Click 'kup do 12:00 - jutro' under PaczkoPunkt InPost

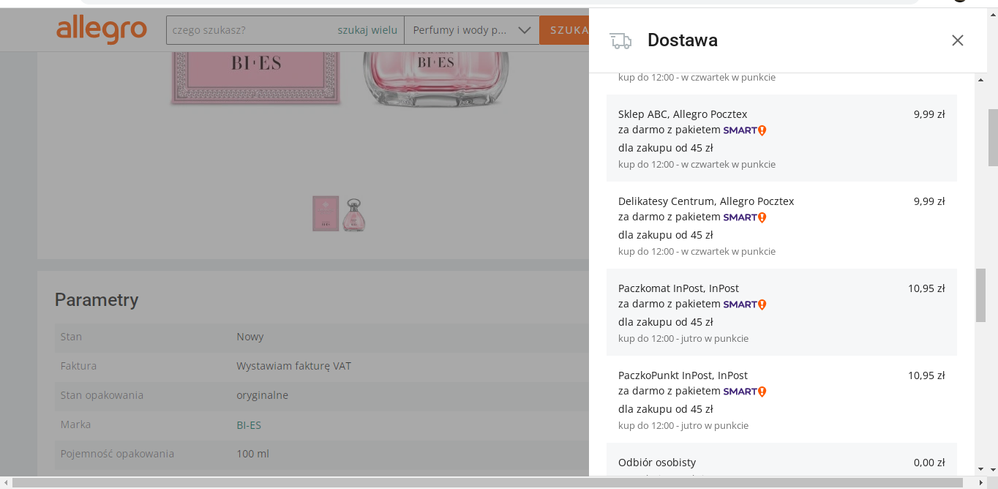click(683, 426)
